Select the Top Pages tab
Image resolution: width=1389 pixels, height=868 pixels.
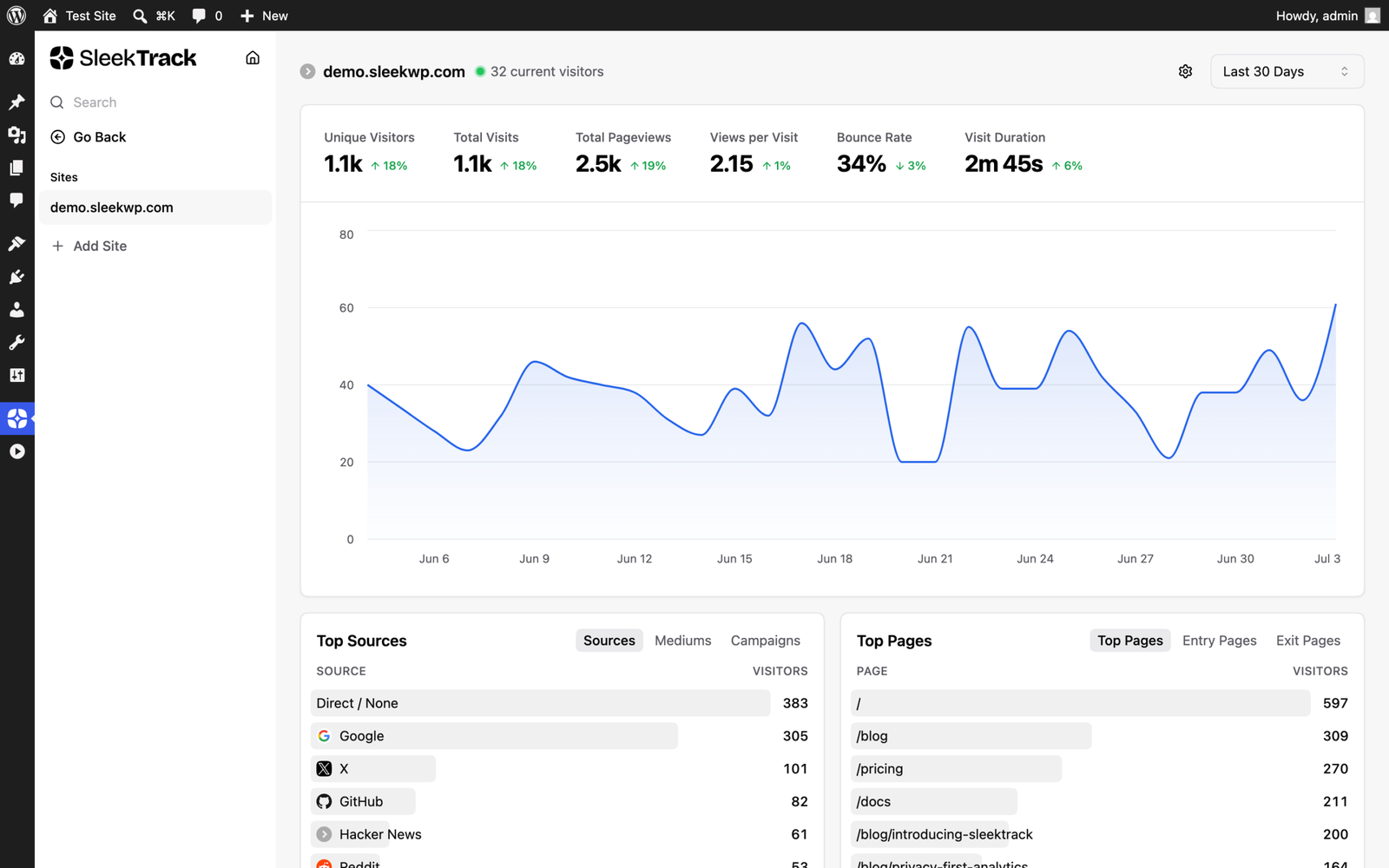1129,641
